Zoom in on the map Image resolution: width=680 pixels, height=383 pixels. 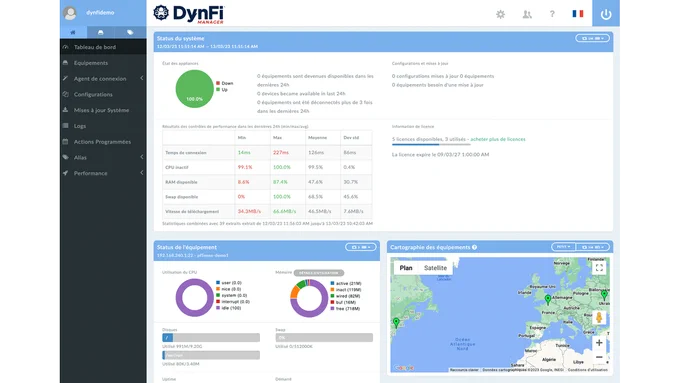pyautogui.click(x=599, y=343)
